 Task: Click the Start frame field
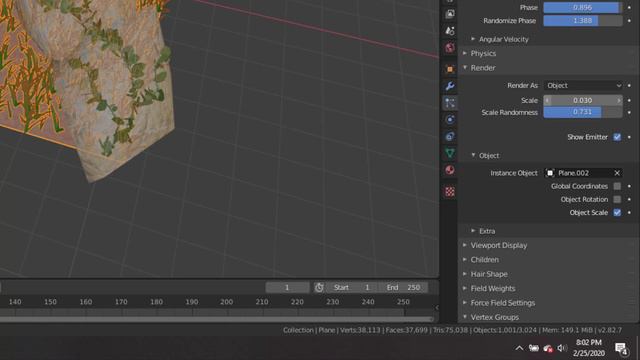(352, 287)
